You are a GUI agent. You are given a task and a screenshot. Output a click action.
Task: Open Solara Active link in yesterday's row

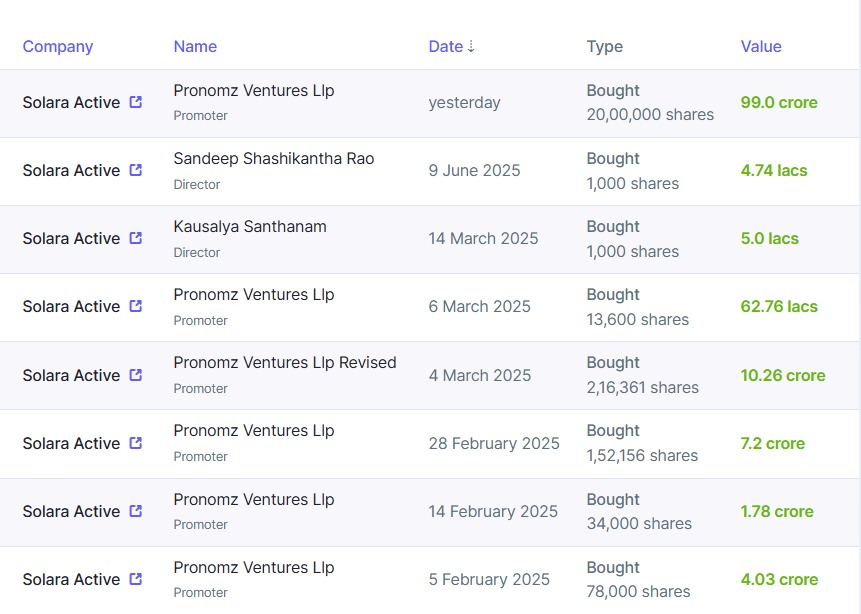click(71, 103)
